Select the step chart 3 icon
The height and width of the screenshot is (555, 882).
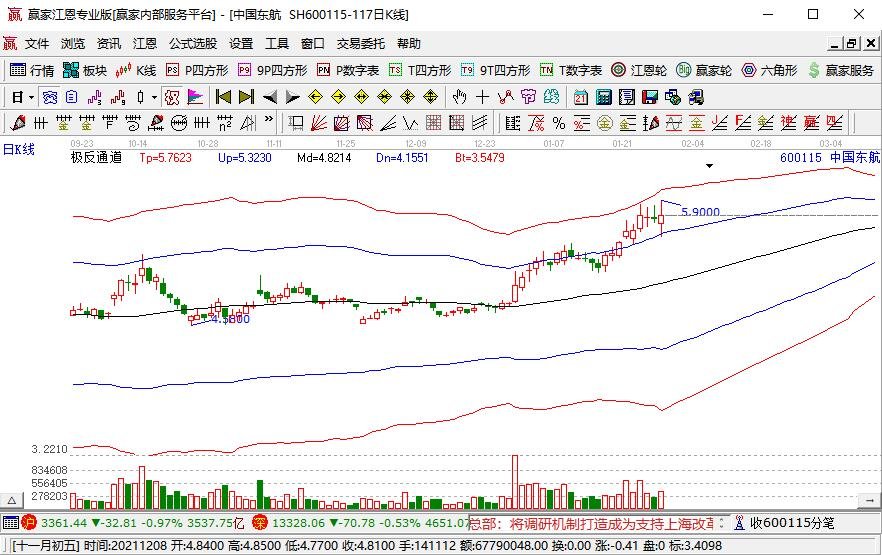point(94,98)
